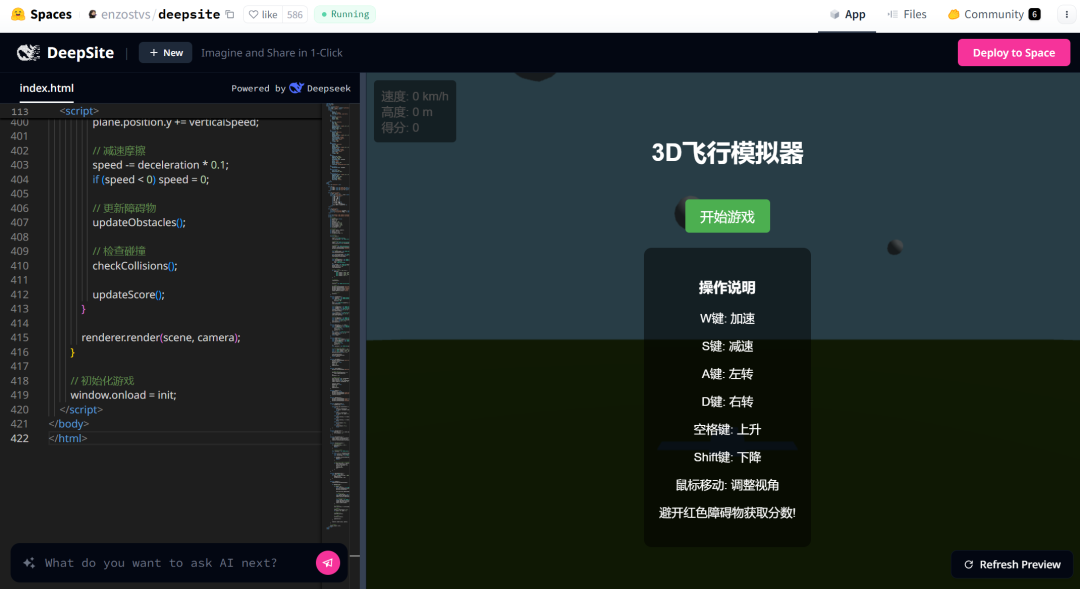Click the 3D飞行模拟器 title text
Viewport: 1080px width, 589px height.
tap(727, 153)
